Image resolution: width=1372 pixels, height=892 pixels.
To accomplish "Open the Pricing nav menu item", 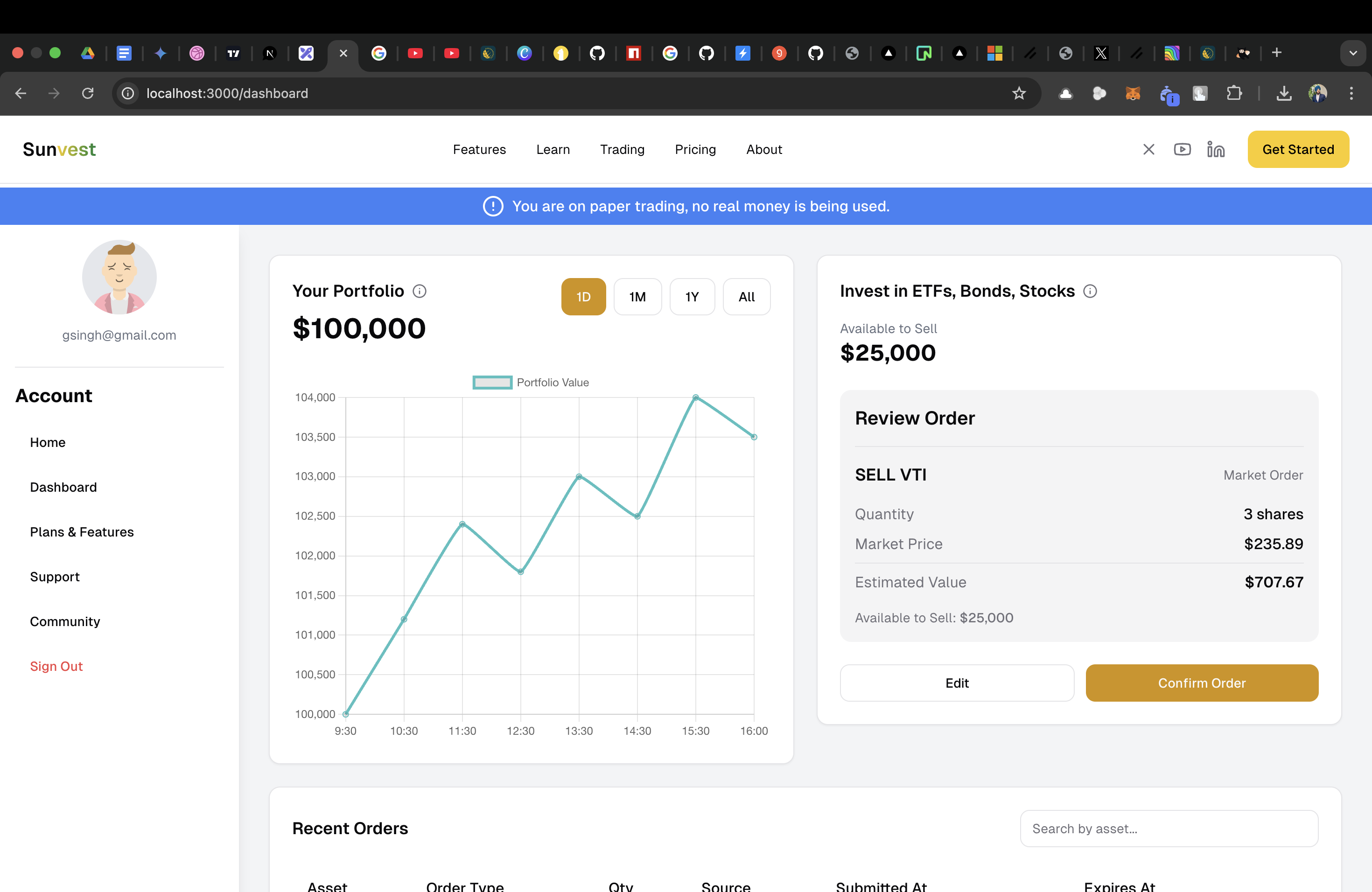I will [x=695, y=149].
